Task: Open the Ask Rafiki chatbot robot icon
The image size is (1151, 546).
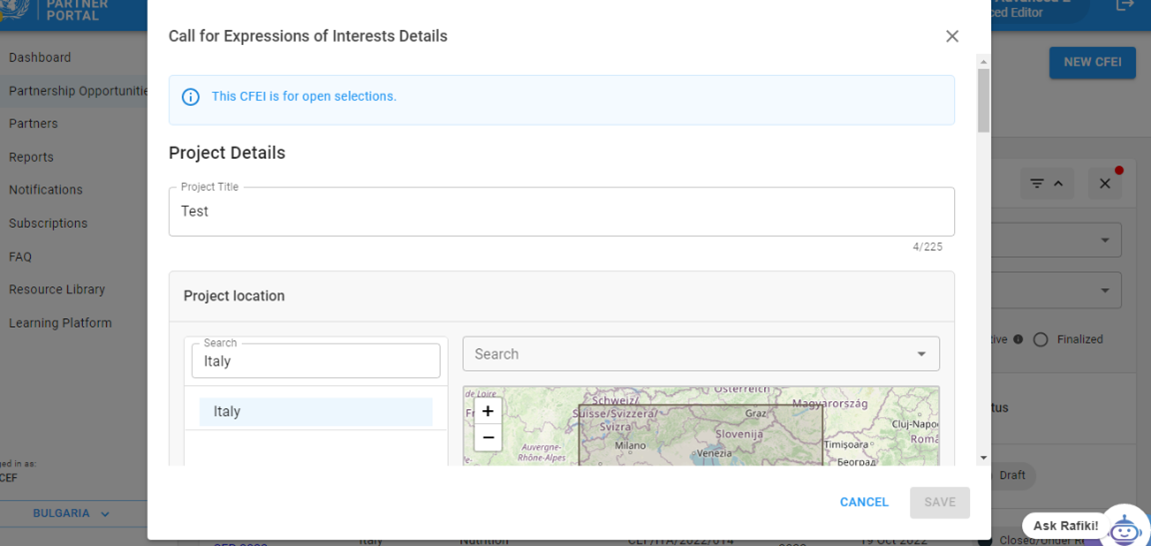Action: [1125, 526]
